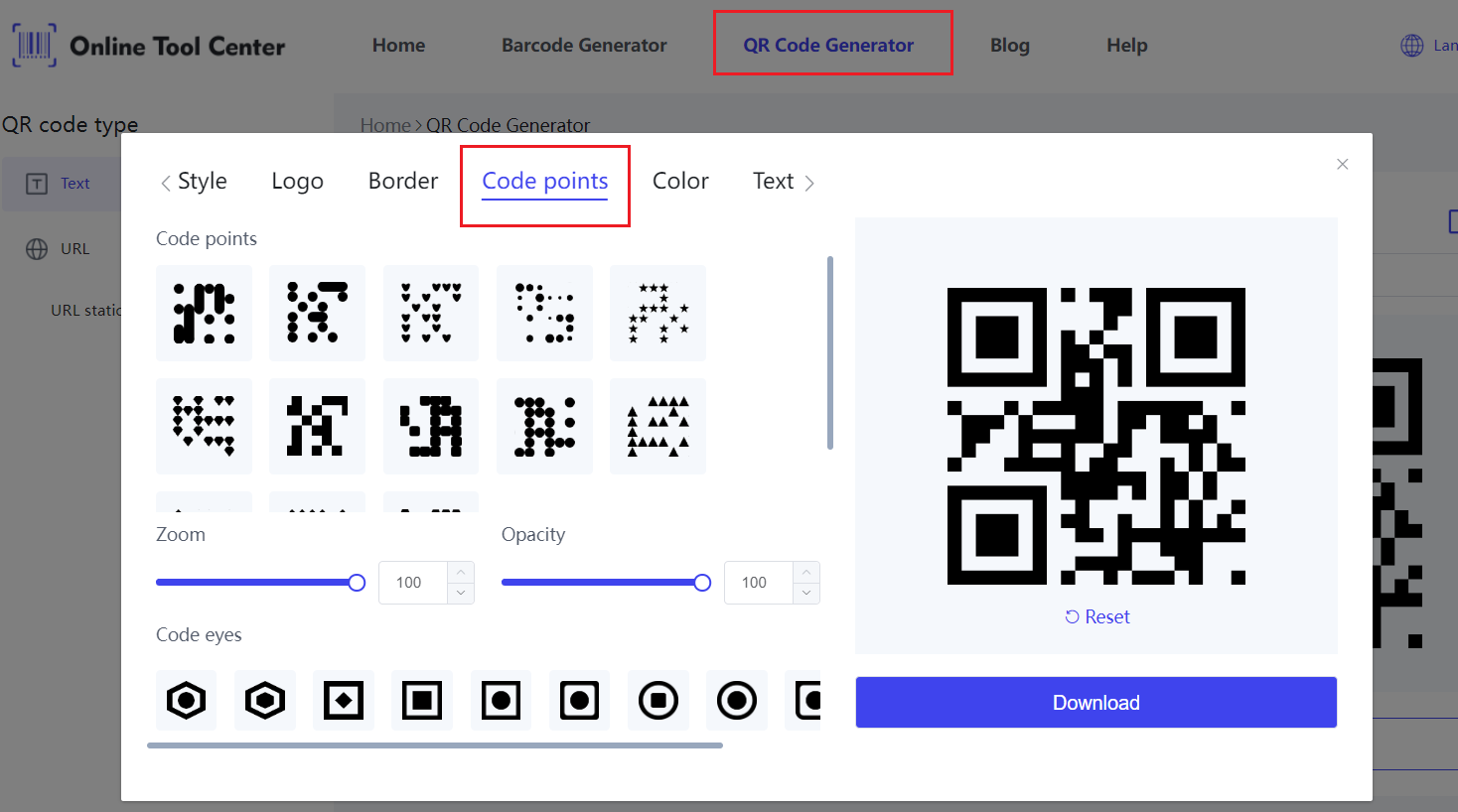Select the round dots with bars code point pattern
The width and height of the screenshot is (1458, 812).
click(x=317, y=313)
